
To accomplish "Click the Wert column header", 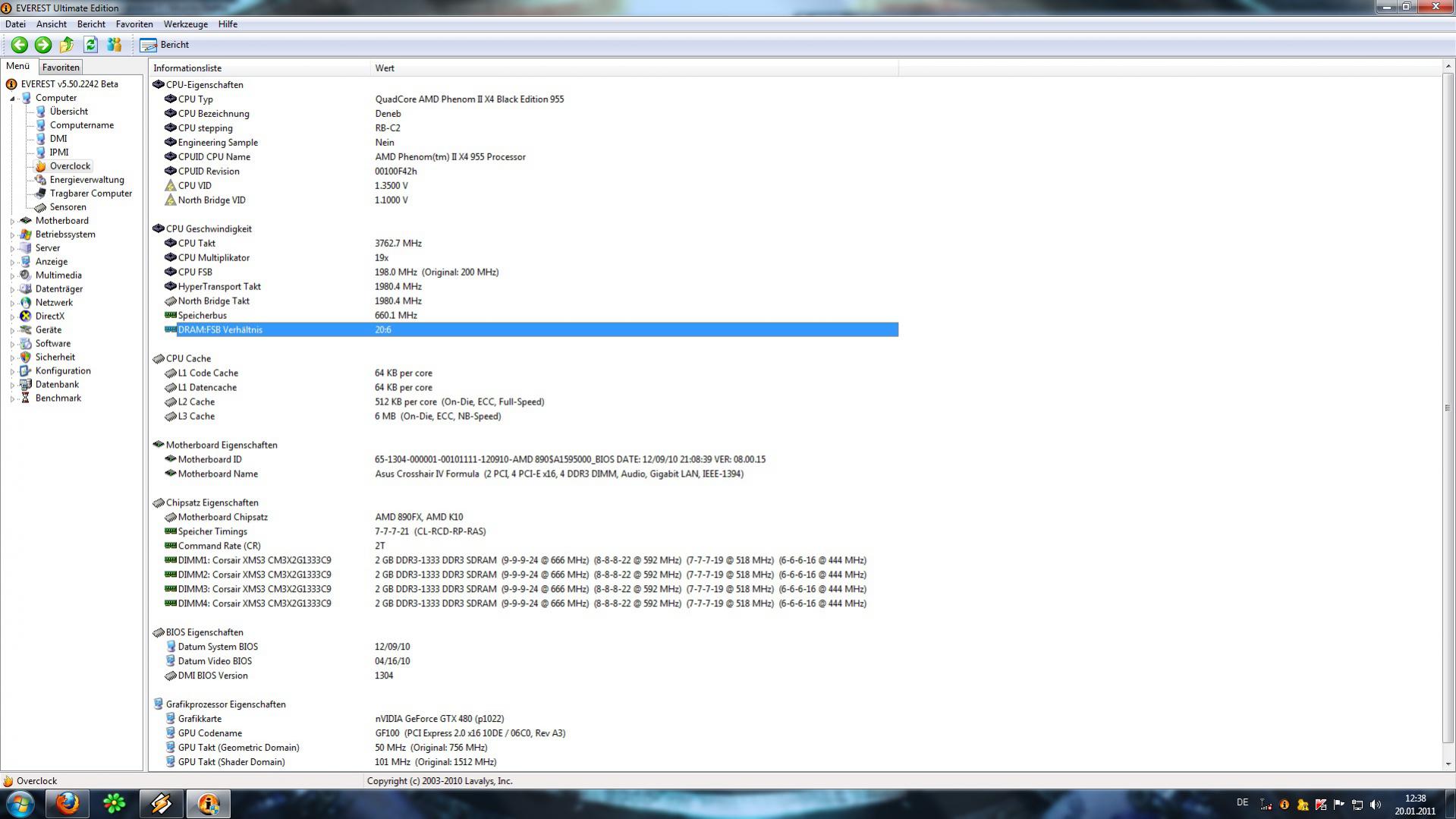I will pos(634,68).
